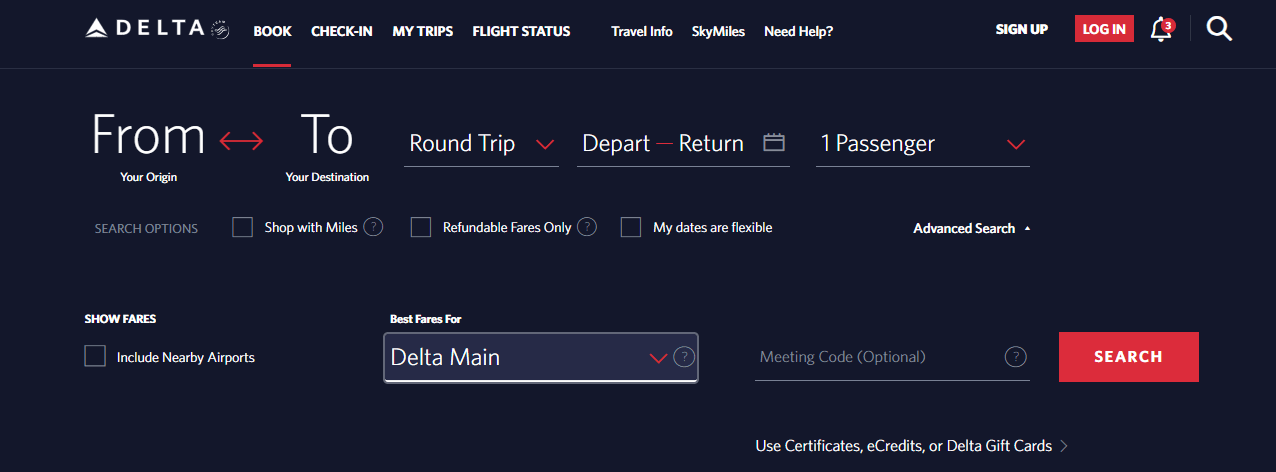Screen dimensions: 1276x472
Task: Show help for Shop with Miles
Action: point(373,227)
